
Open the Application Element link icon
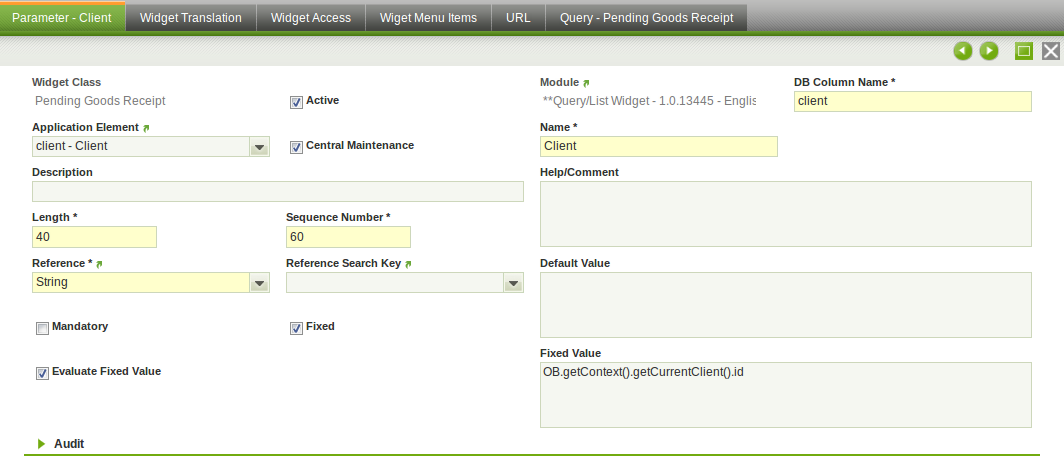pos(146,128)
